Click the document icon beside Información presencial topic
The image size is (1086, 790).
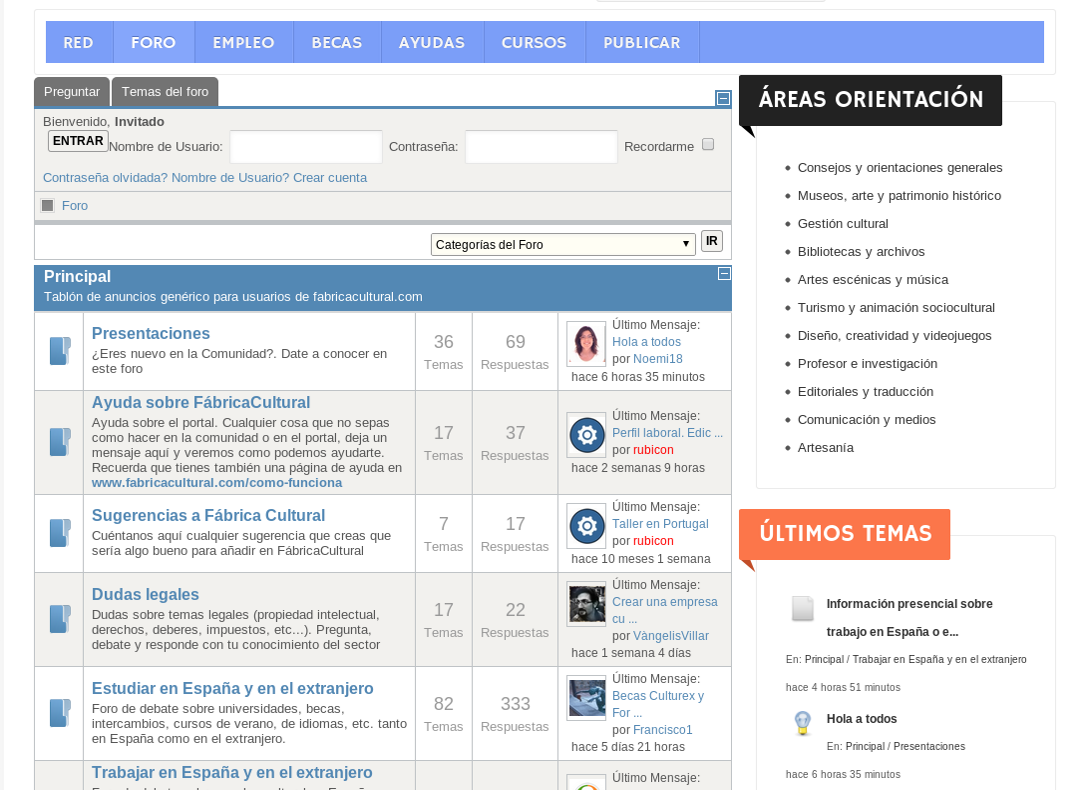[802, 609]
